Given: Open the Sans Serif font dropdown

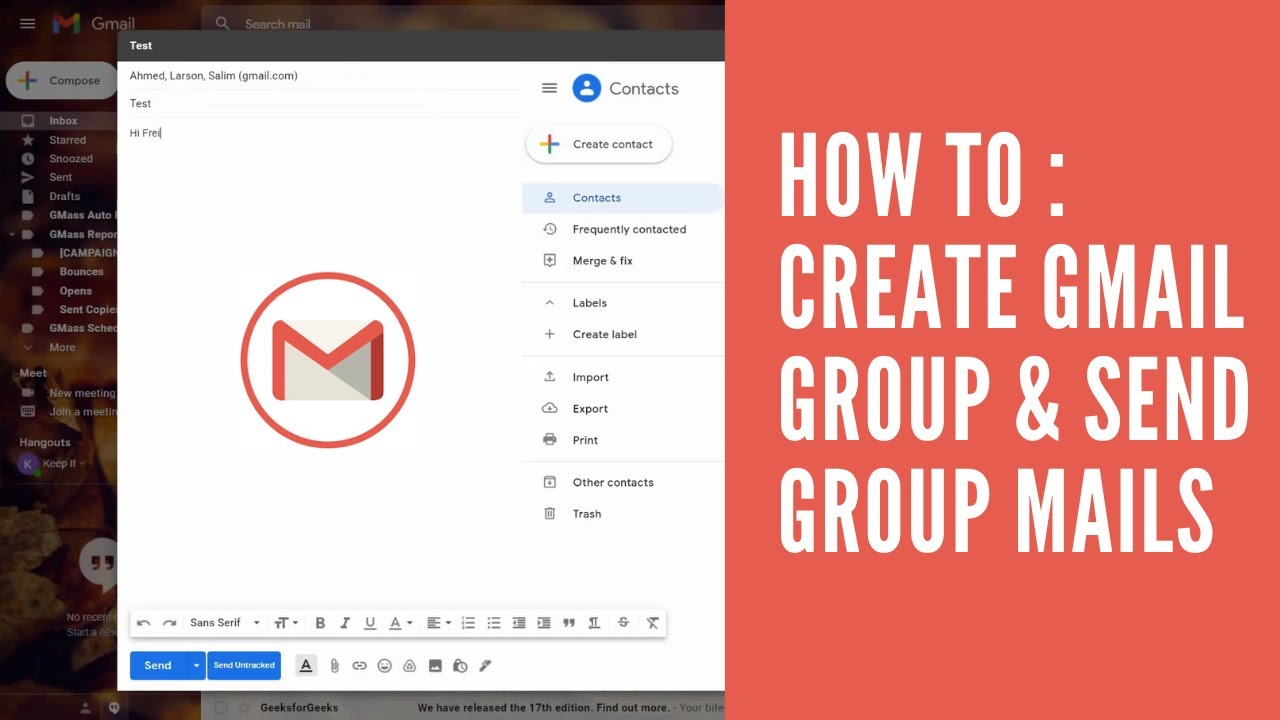Looking at the screenshot, I should pos(225,623).
